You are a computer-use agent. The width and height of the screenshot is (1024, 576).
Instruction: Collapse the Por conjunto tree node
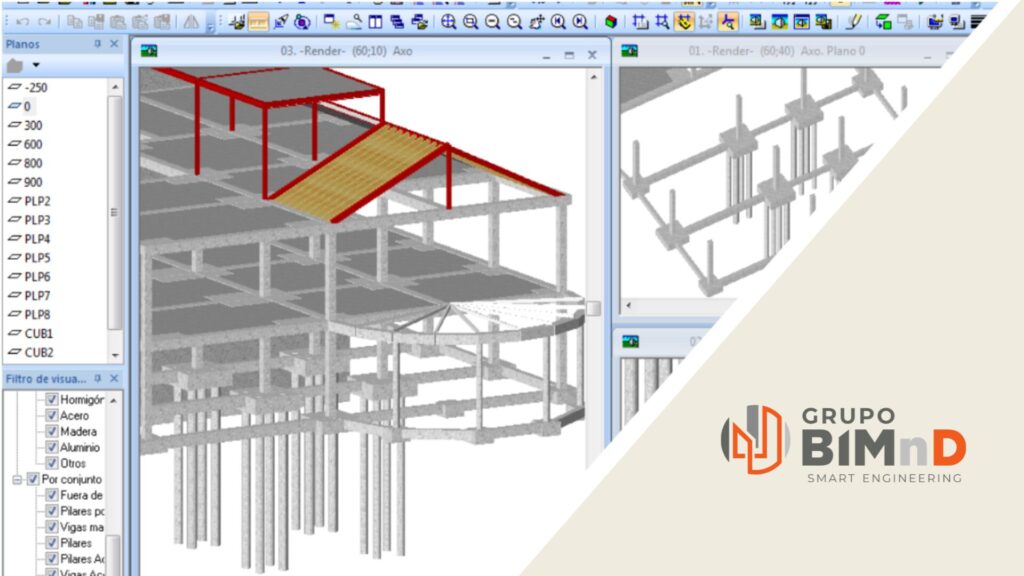17,479
